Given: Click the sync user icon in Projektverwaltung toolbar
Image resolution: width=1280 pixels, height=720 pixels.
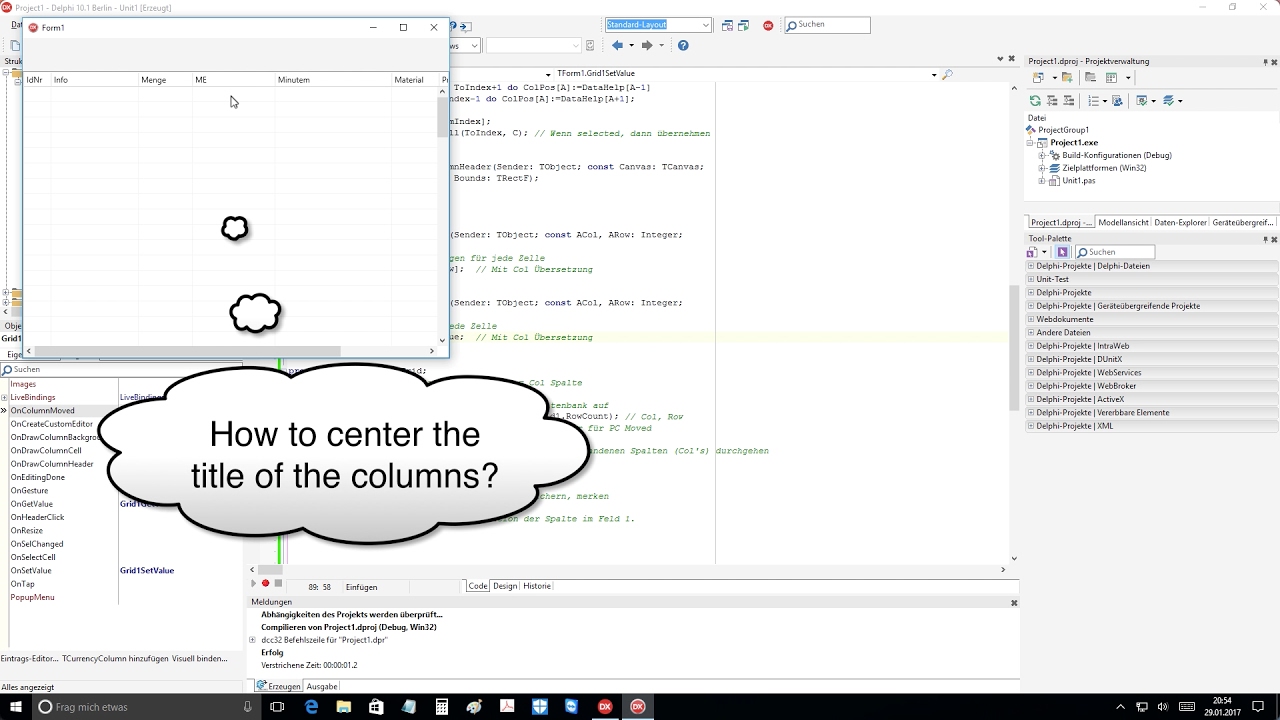Looking at the screenshot, I should coord(1117,101).
